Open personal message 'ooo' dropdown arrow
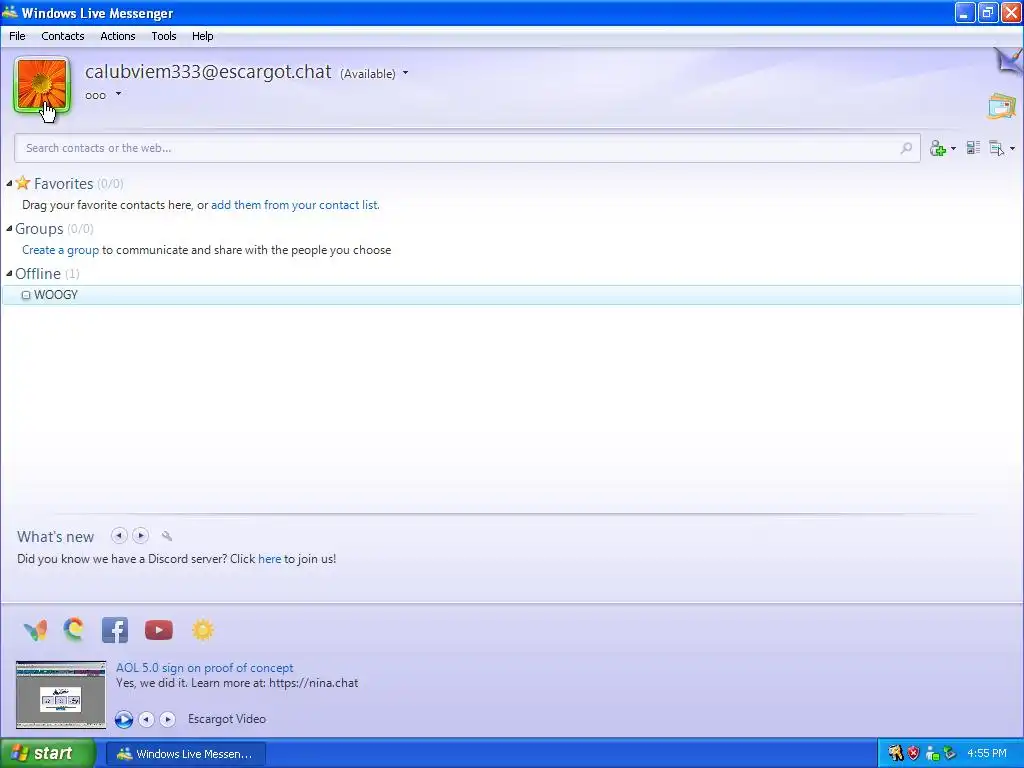 [118, 94]
